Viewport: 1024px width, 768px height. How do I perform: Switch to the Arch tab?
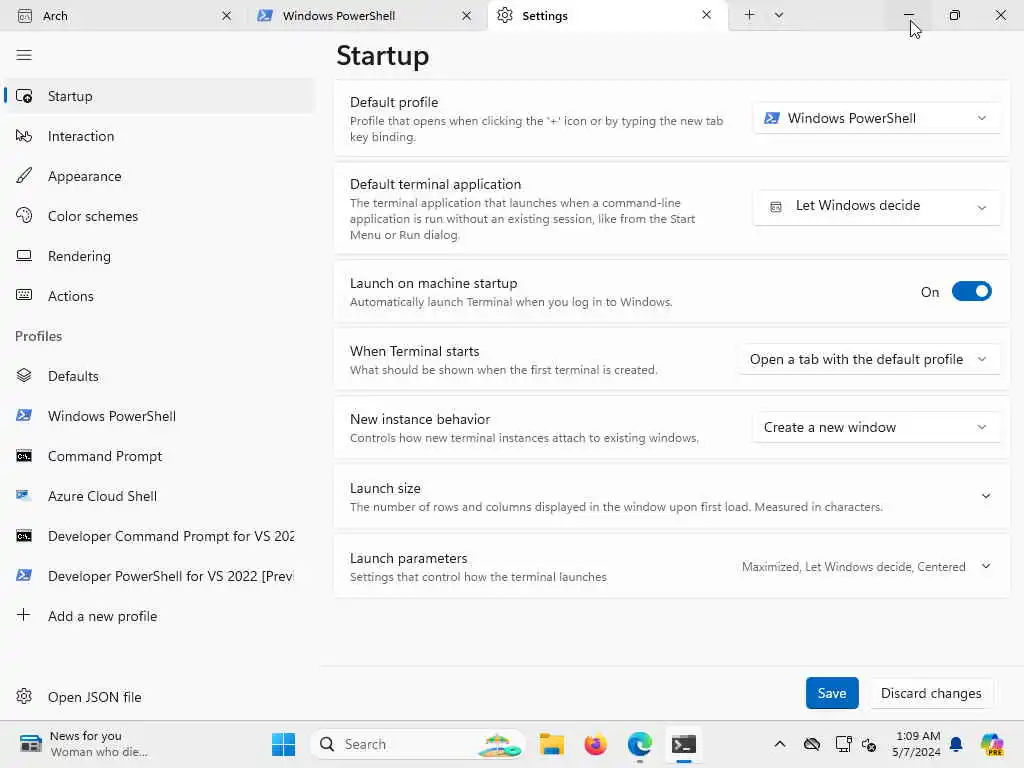coord(124,16)
